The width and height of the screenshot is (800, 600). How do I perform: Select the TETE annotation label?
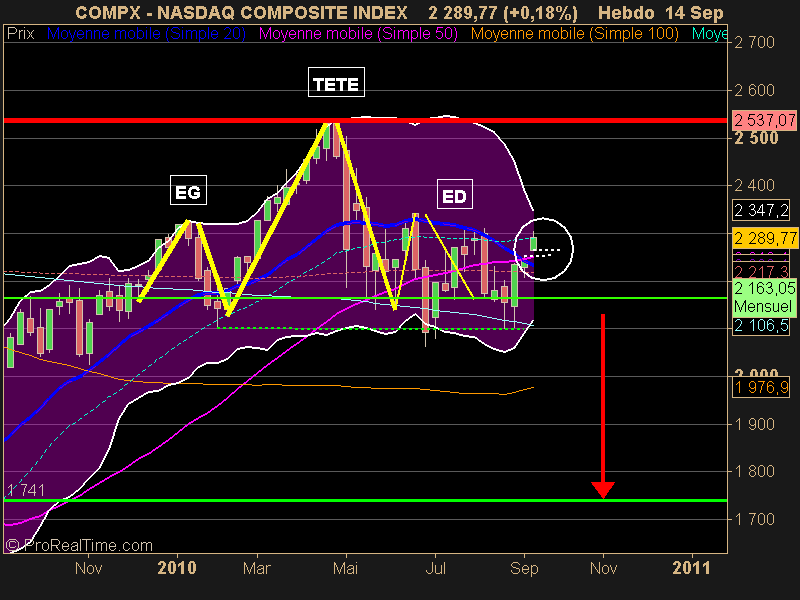[336, 82]
